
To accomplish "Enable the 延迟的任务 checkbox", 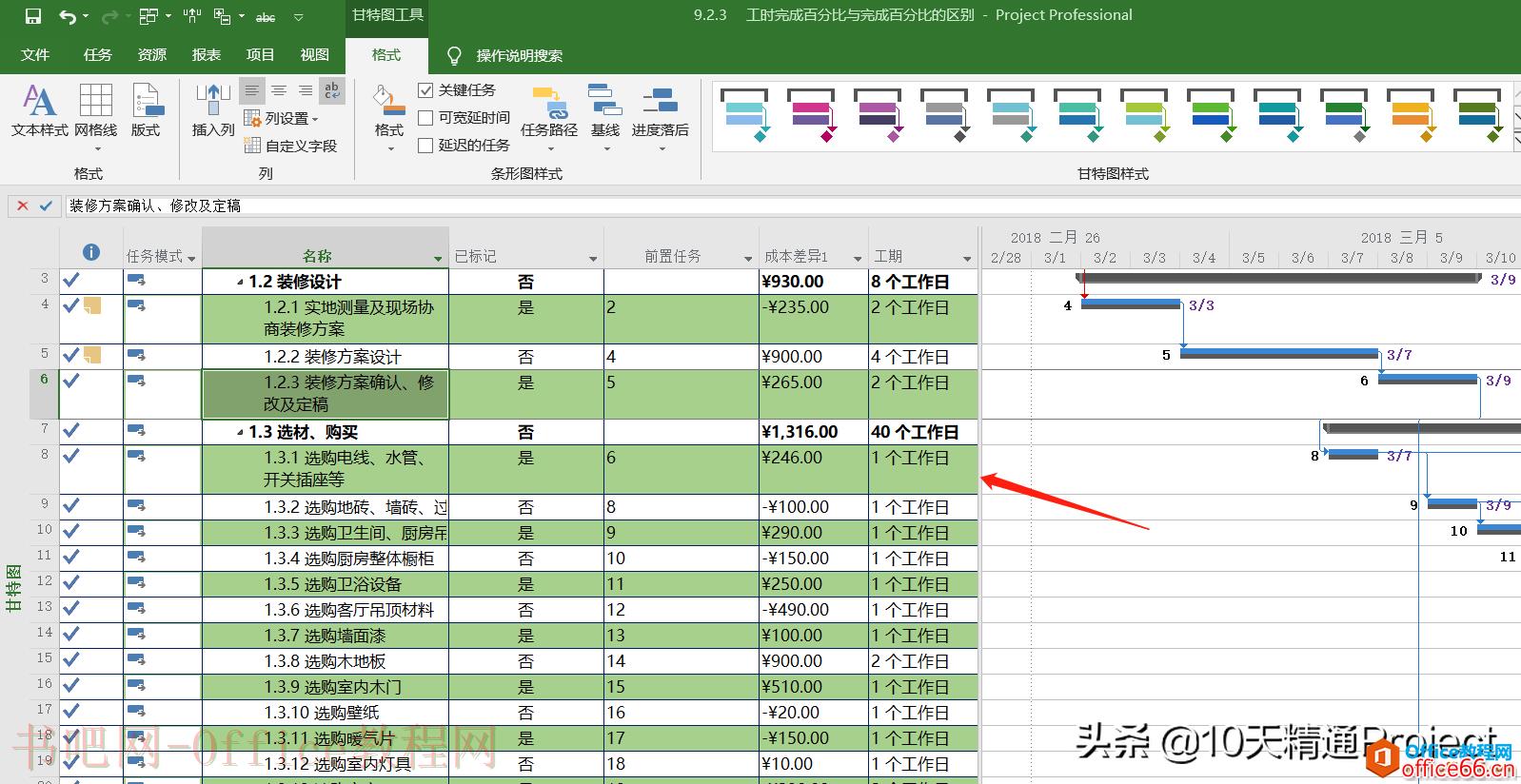I will (x=425, y=146).
